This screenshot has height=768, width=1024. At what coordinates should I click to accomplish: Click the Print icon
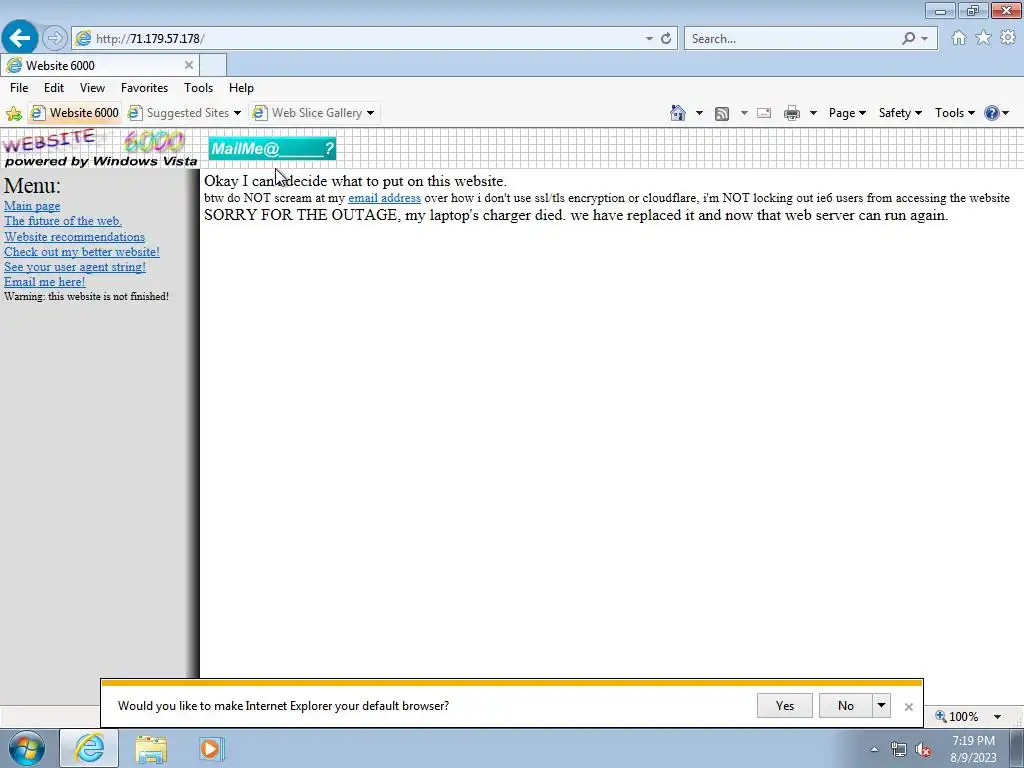792,113
